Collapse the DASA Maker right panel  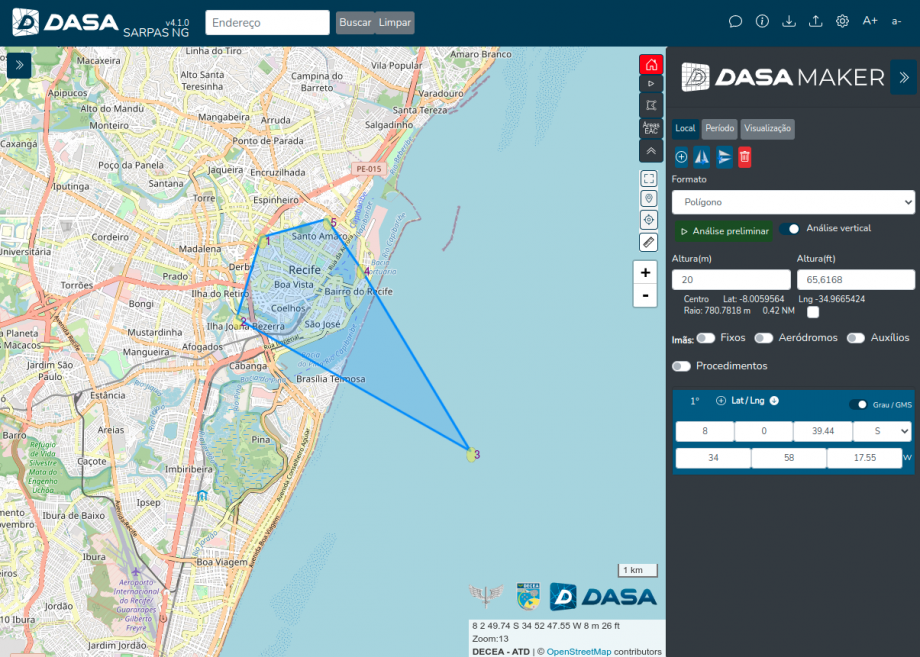click(903, 77)
